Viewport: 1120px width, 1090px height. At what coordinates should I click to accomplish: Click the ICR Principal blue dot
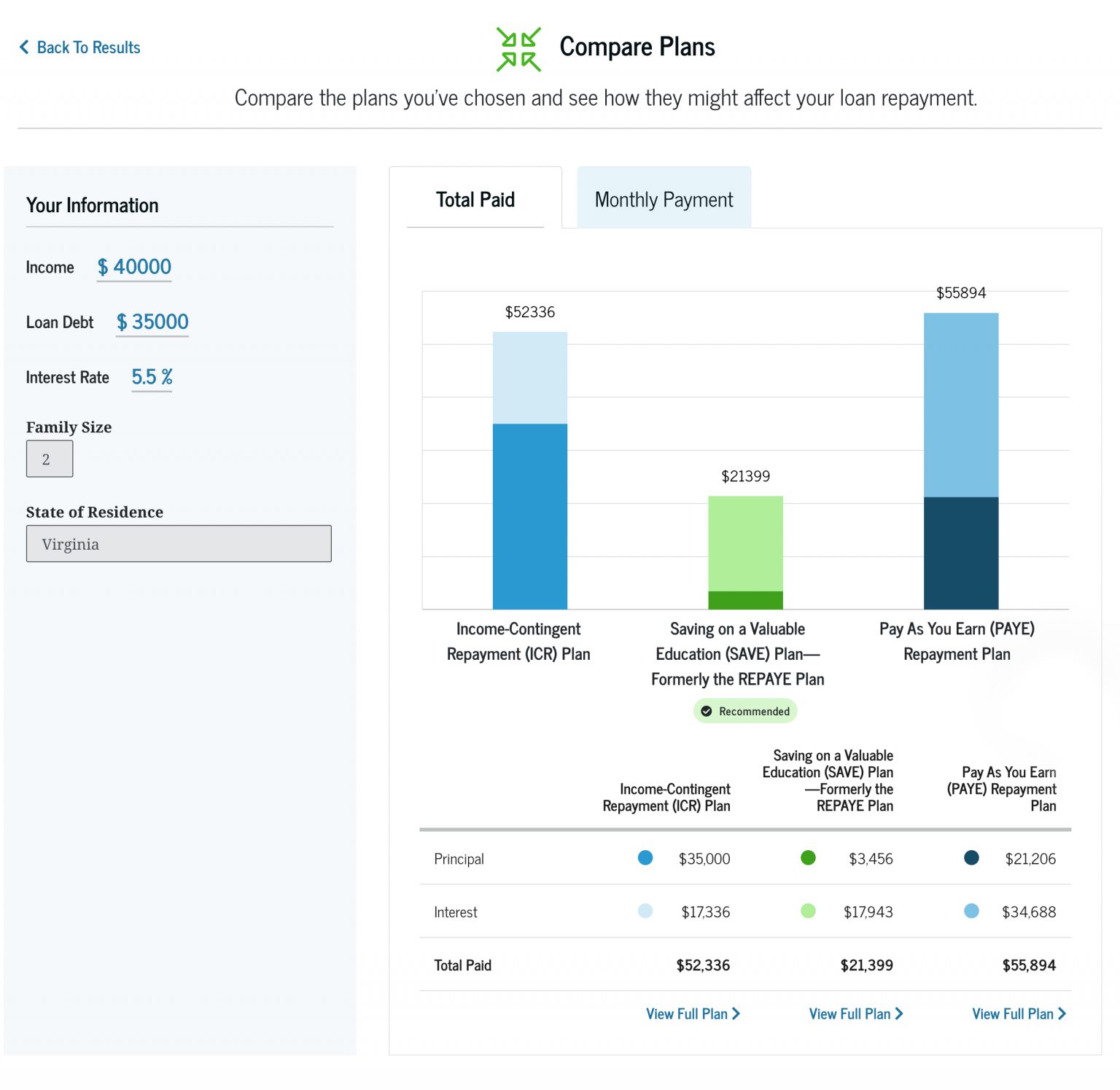(x=645, y=858)
